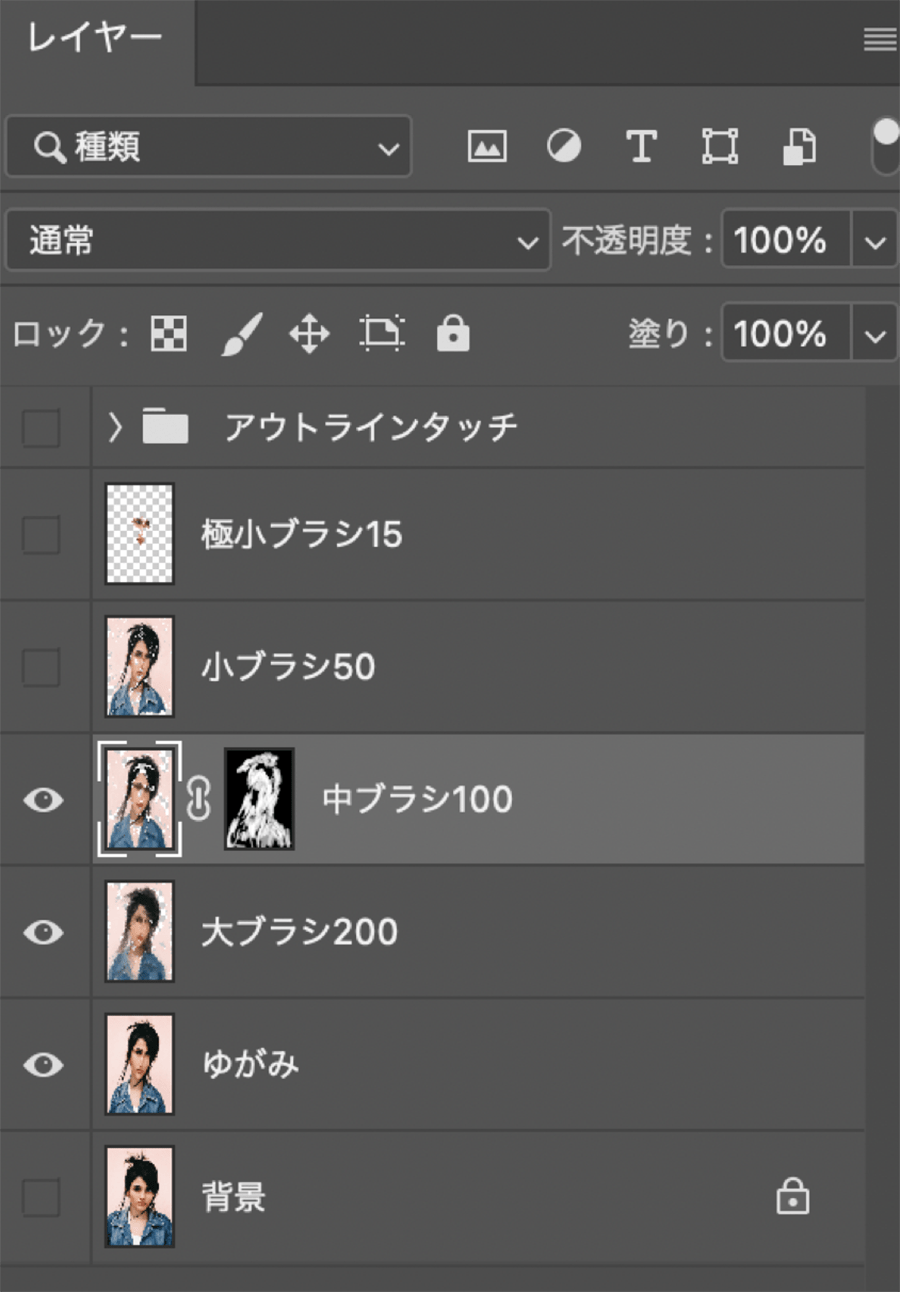Open the Layers panel options menu
The height and width of the screenshot is (1292, 900).
tap(880, 39)
